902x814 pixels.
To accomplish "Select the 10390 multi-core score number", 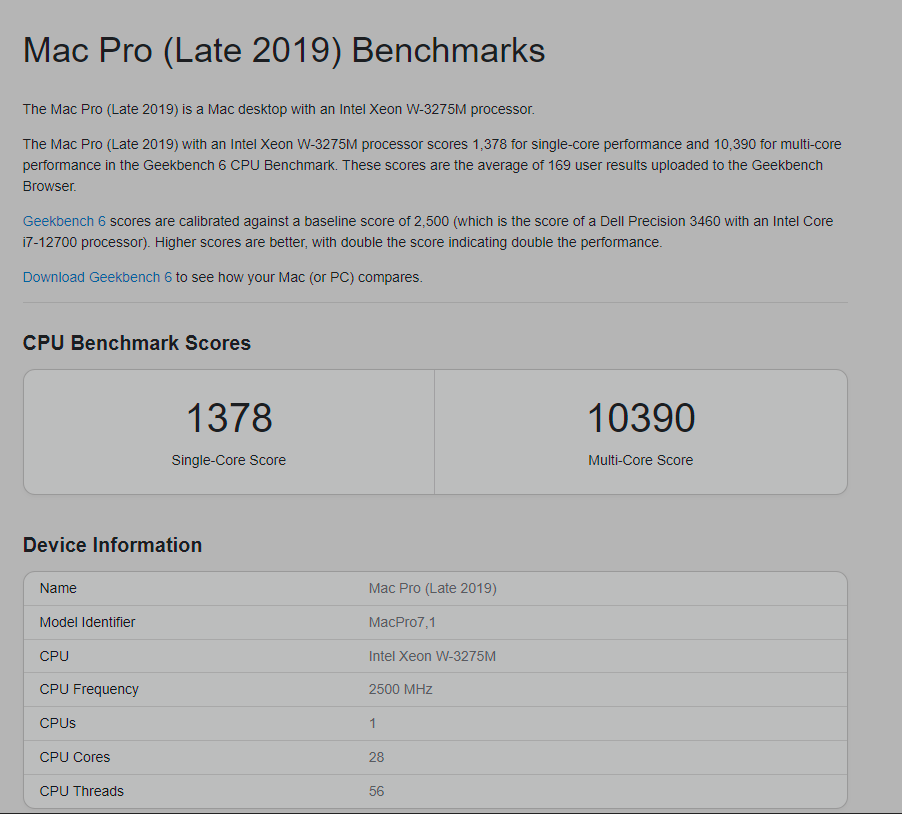I will (x=641, y=418).
